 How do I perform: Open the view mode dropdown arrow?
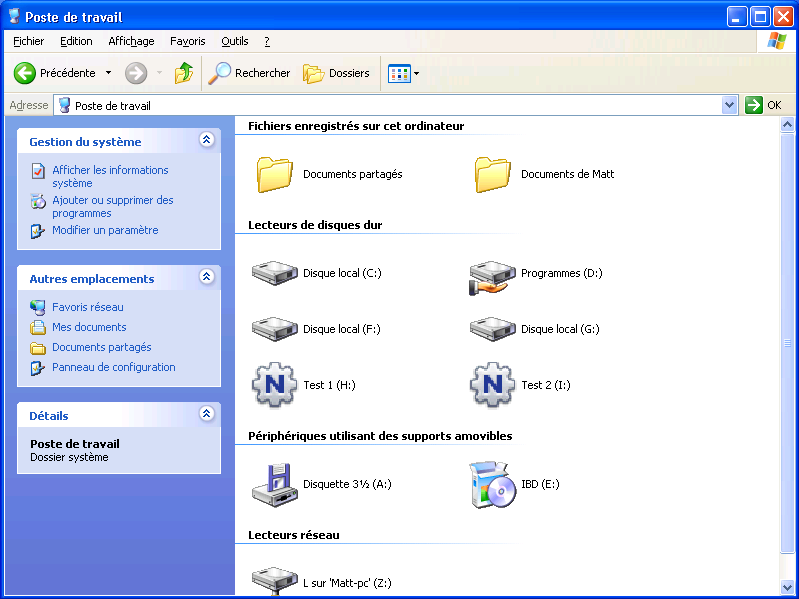point(417,73)
